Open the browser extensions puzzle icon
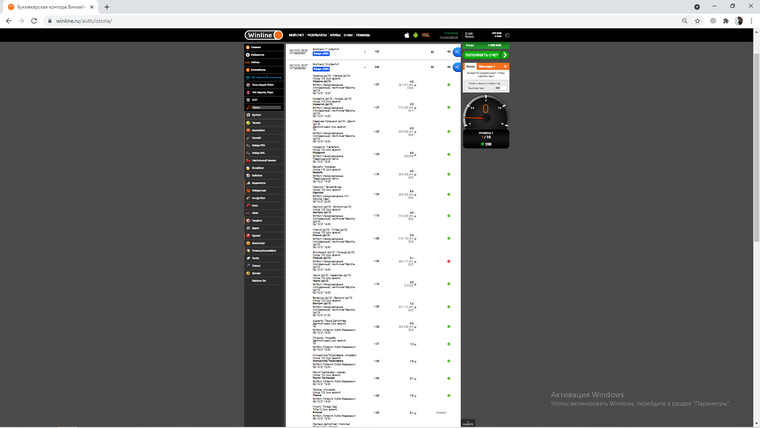The height and width of the screenshot is (428, 760). point(726,21)
